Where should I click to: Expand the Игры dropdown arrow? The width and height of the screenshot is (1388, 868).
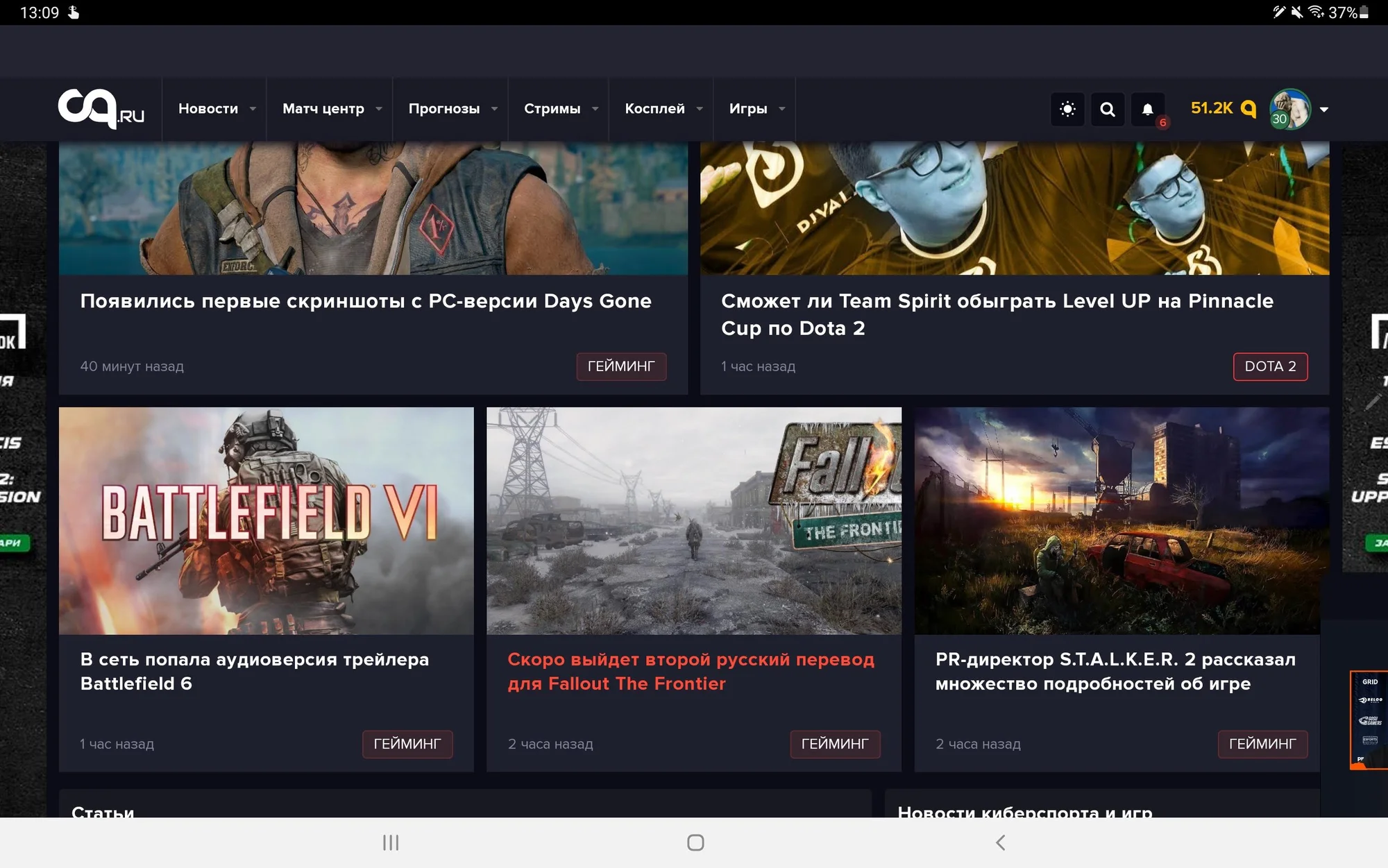pos(782,109)
